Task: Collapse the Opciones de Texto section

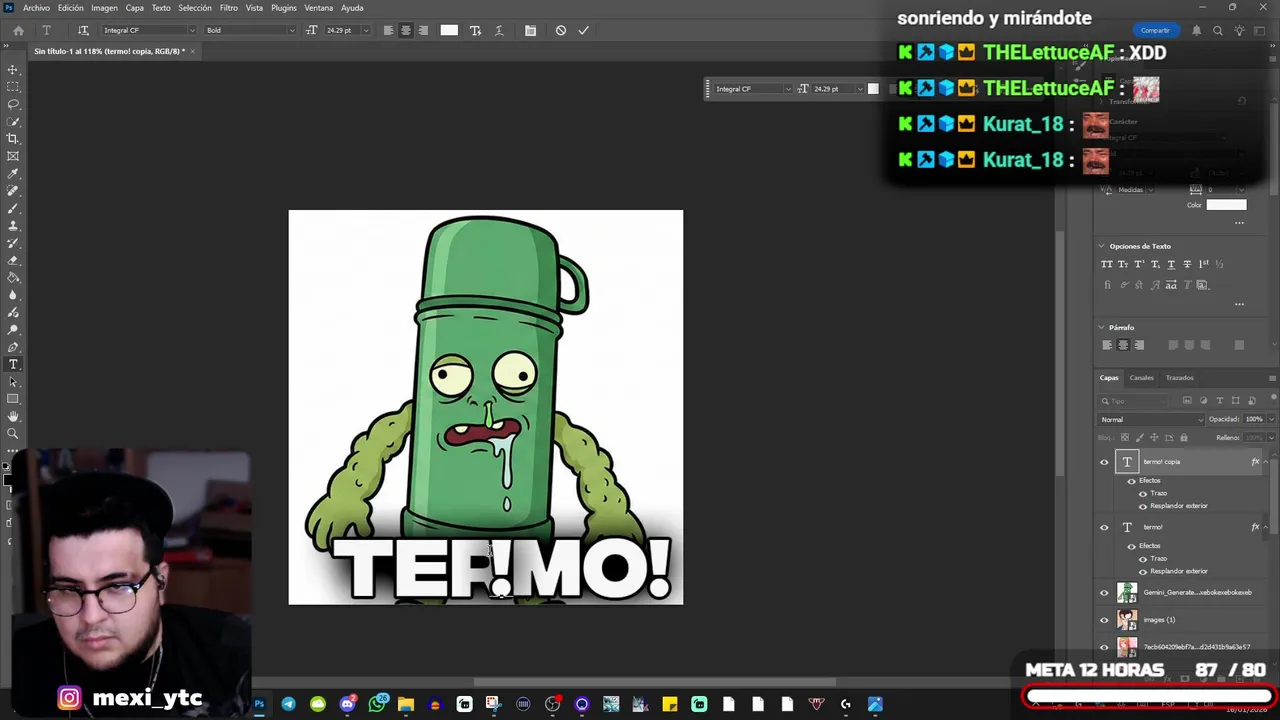Action: click(x=1102, y=246)
